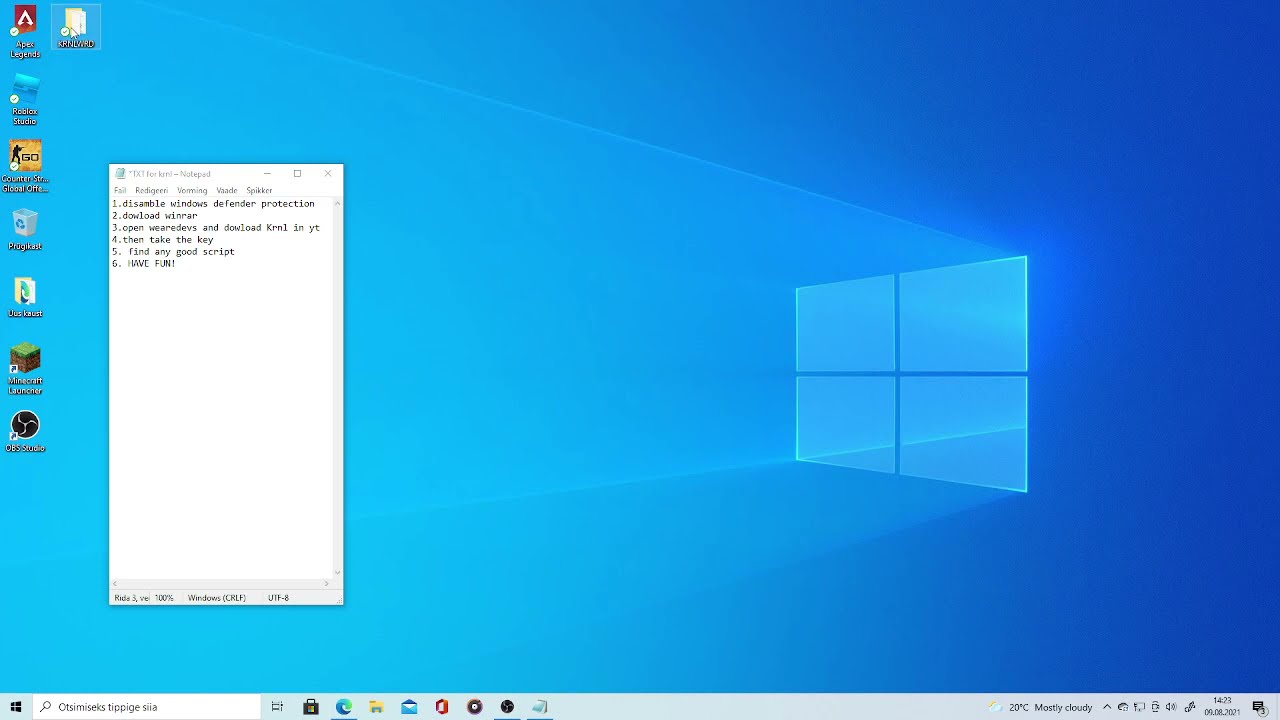Place cursor in line 'dowload winrar'
1280x720 pixels.
(155, 216)
